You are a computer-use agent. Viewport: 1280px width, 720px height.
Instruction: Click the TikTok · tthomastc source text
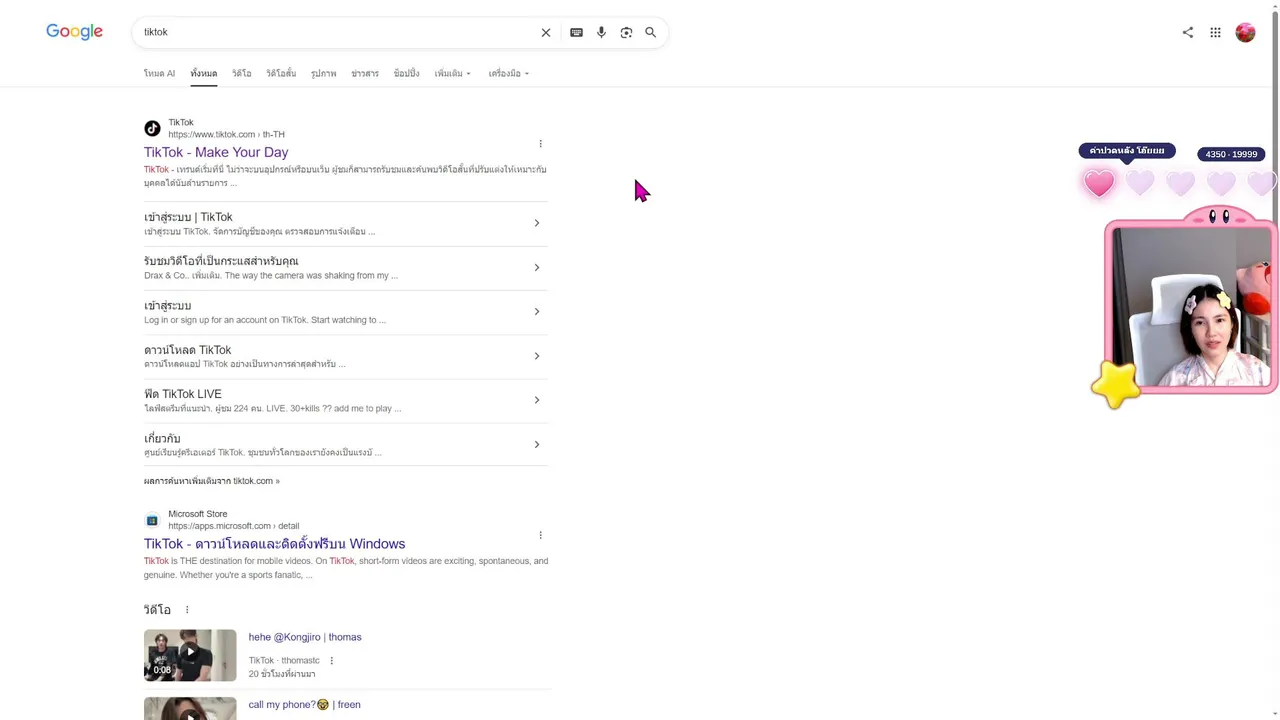pyautogui.click(x=284, y=661)
